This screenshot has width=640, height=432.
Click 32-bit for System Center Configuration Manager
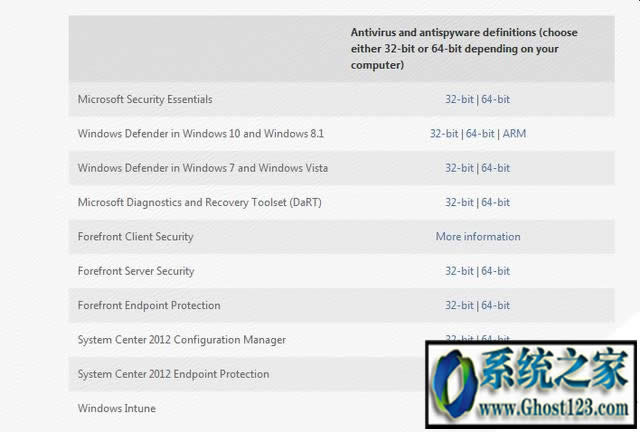tap(459, 339)
